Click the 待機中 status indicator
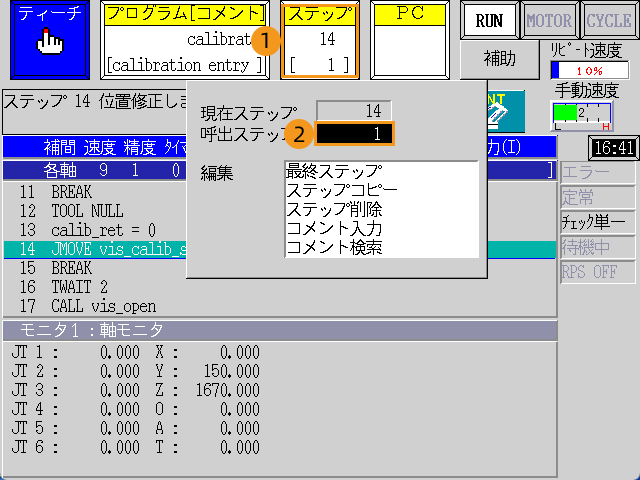Screen dimensions: 640x480 click(598, 247)
